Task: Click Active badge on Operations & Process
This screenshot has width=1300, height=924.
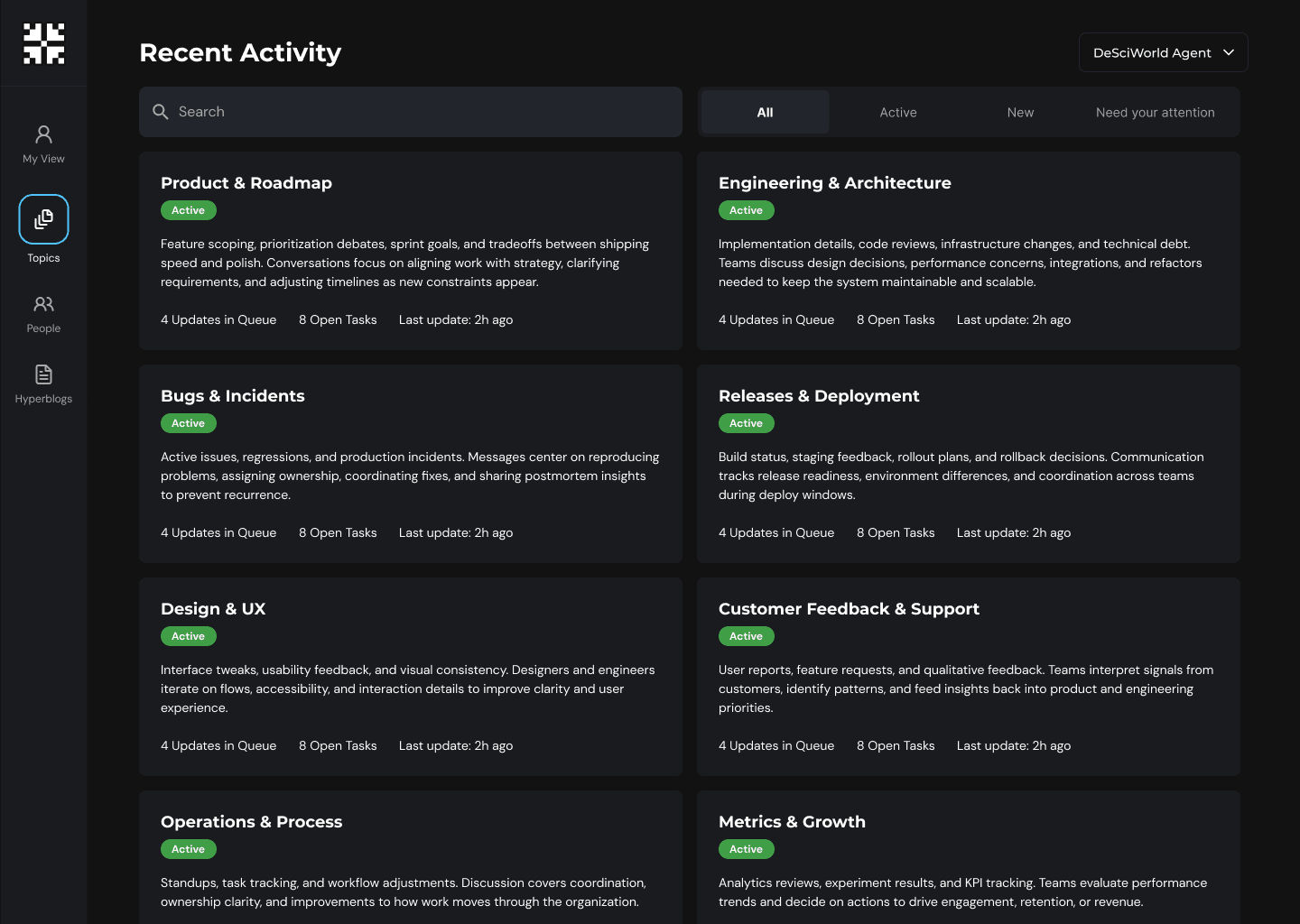Action: pos(189,849)
